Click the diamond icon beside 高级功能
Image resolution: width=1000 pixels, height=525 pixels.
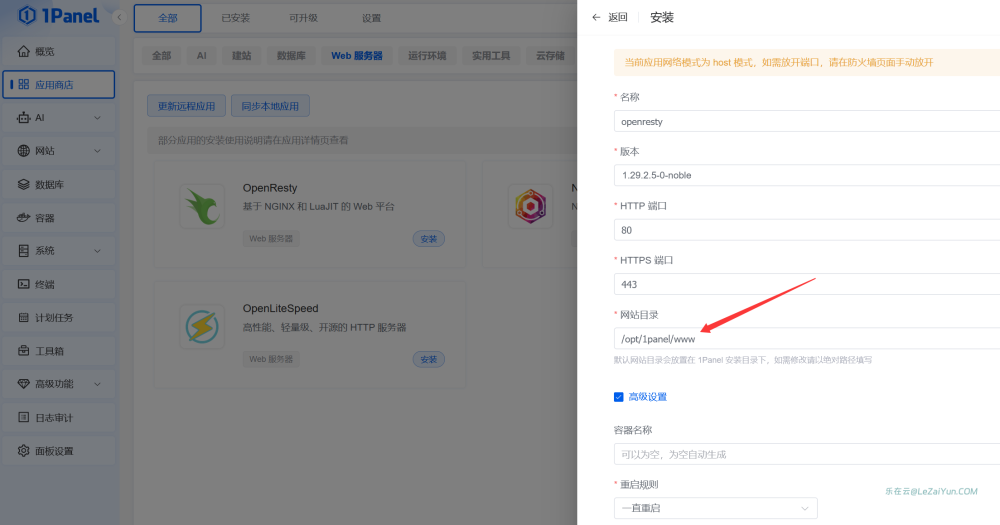click(x=24, y=384)
